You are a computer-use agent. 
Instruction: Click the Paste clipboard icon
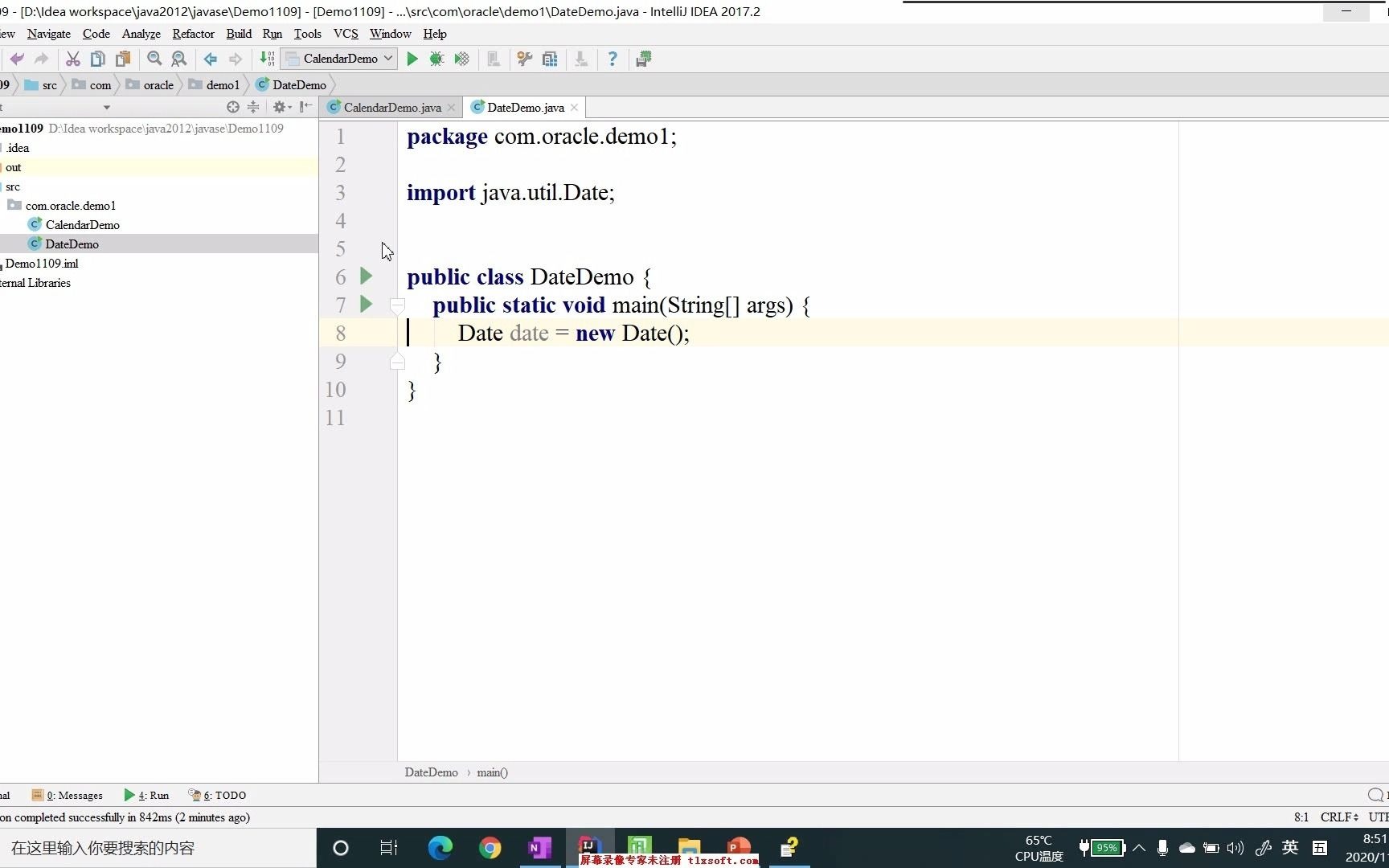tap(123, 59)
